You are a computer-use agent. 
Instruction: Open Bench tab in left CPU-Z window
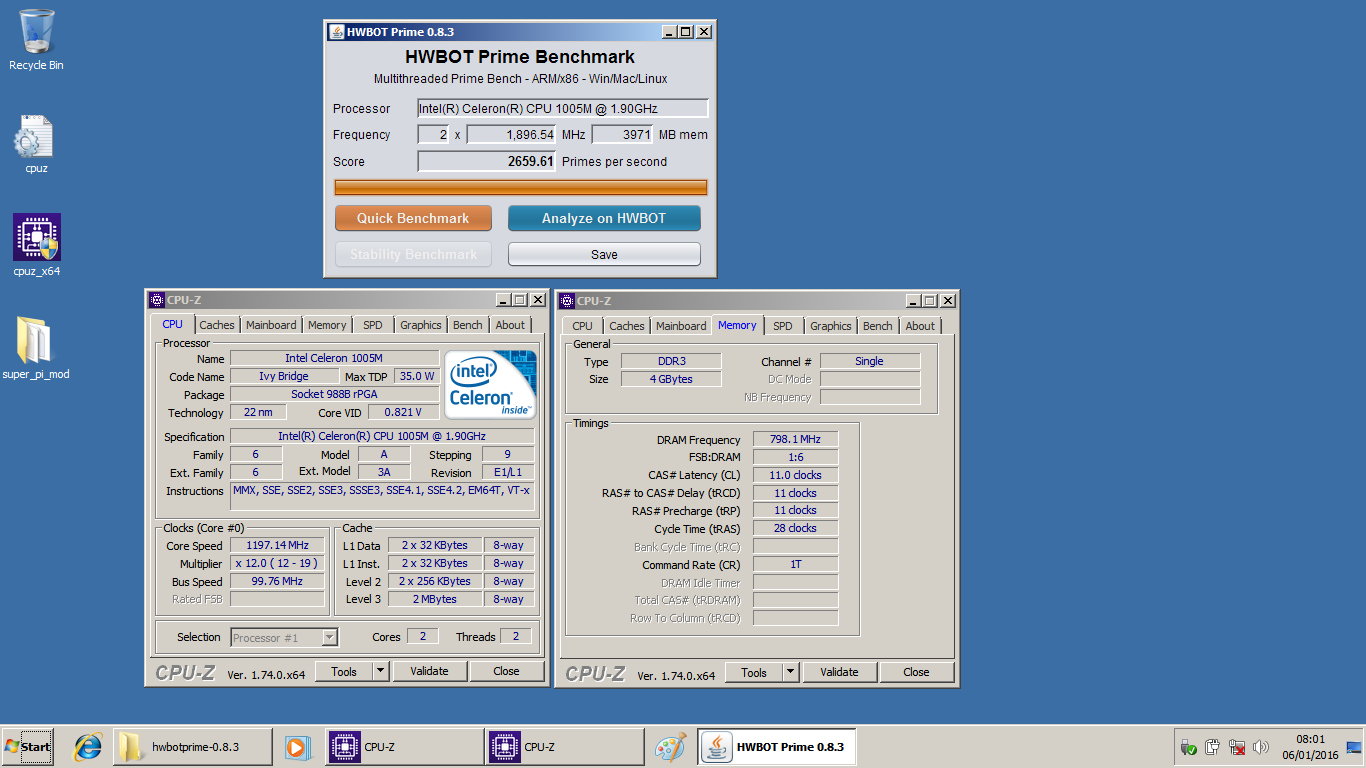point(467,325)
